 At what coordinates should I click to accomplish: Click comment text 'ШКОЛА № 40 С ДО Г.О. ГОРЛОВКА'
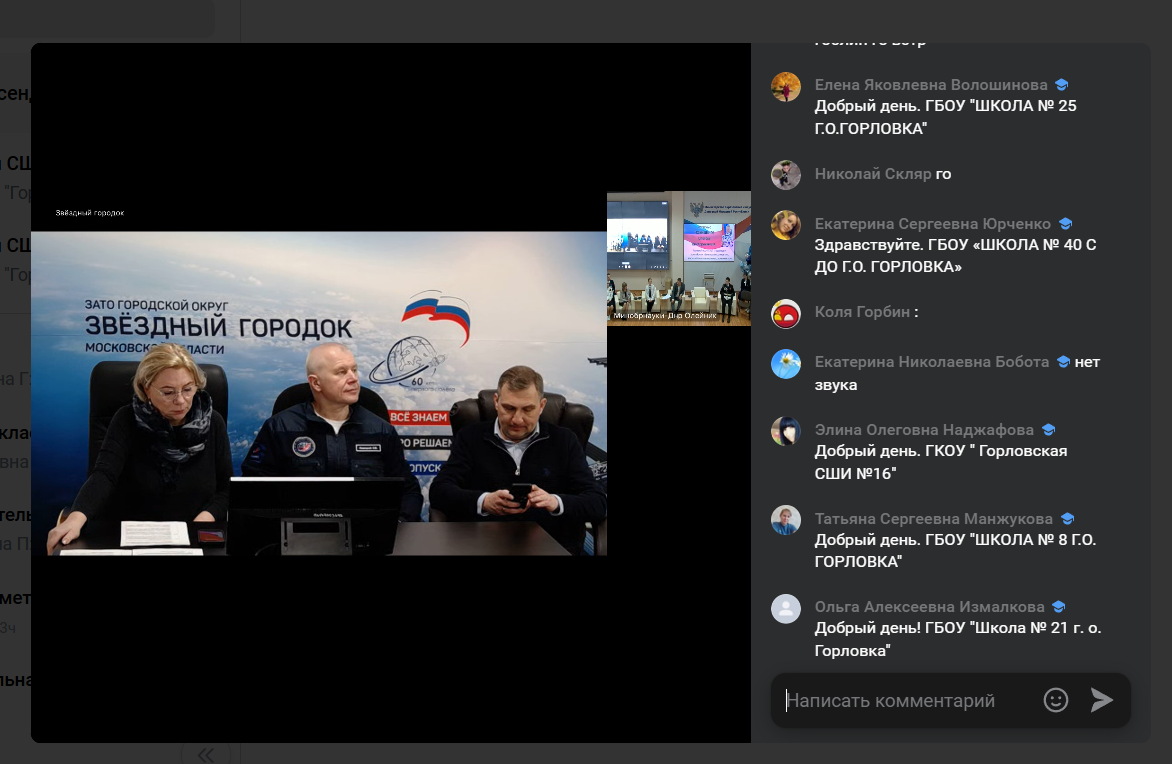click(955, 256)
